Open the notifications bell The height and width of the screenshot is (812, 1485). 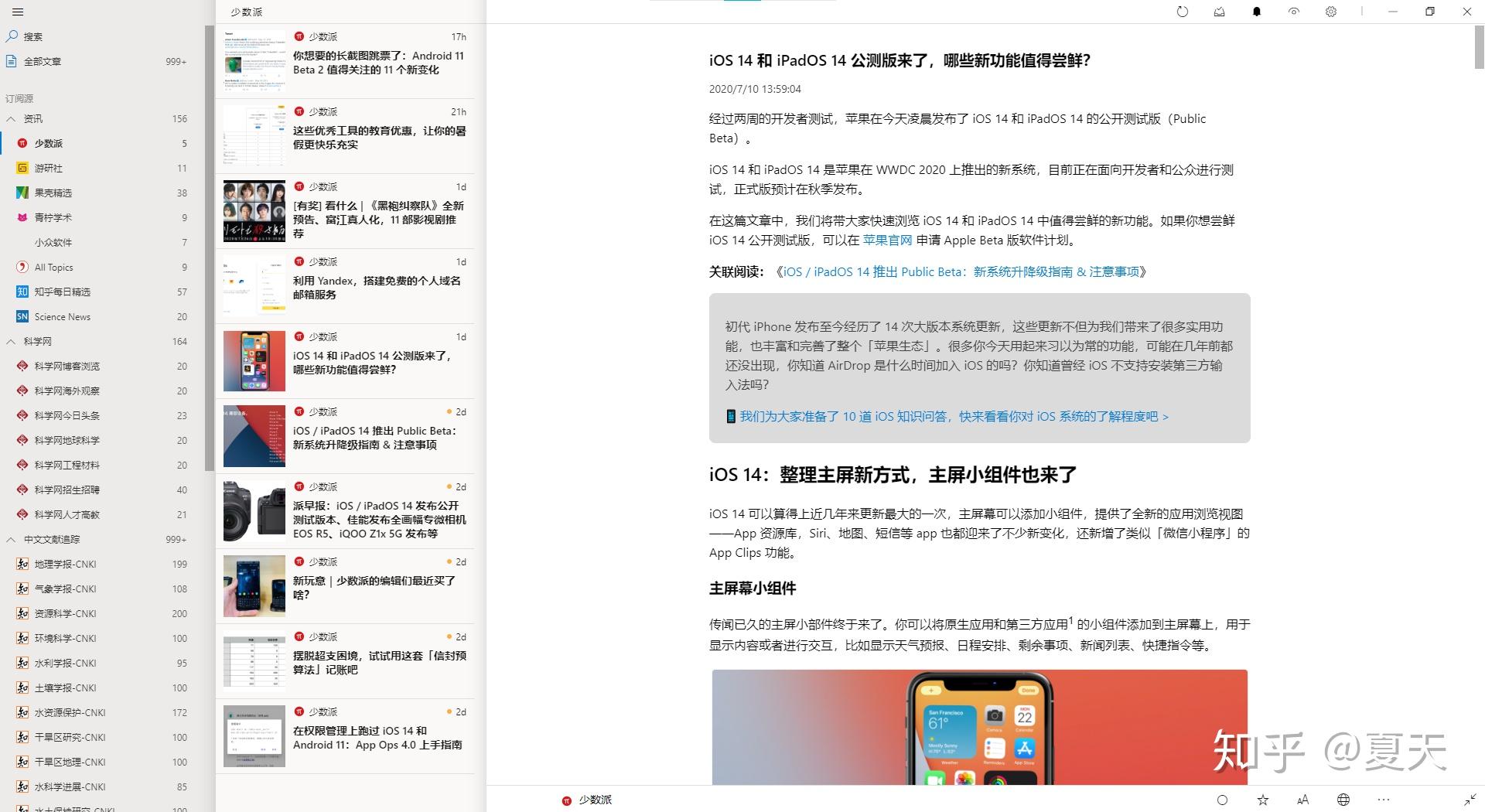coord(1256,12)
